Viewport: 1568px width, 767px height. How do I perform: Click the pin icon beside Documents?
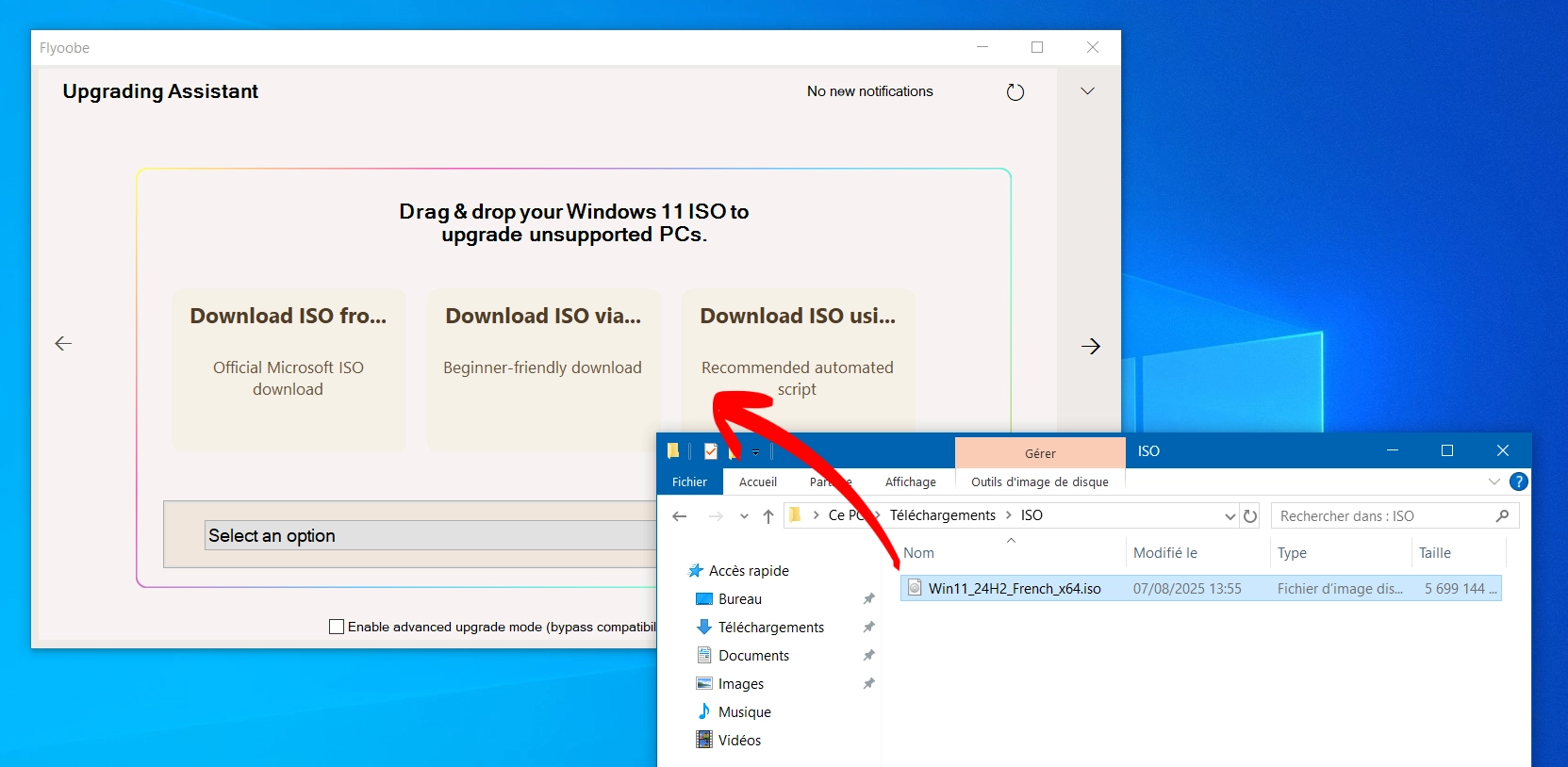pos(868,655)
